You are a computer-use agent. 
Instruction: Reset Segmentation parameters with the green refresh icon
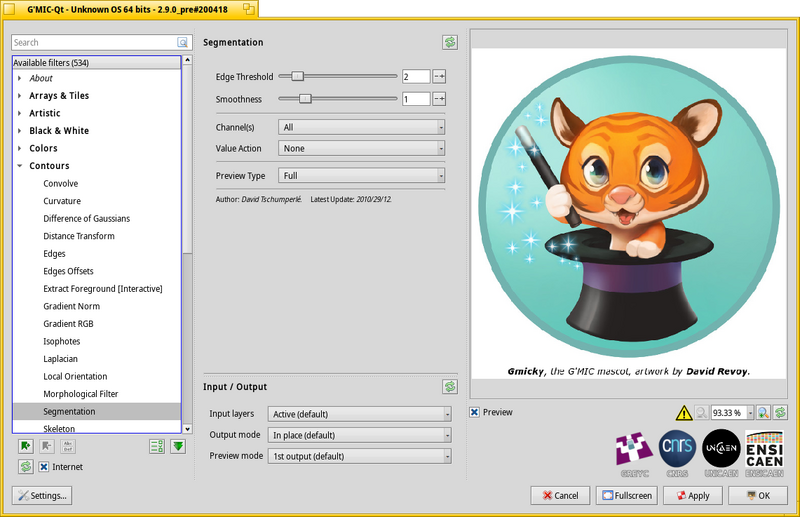pos(449,42)
